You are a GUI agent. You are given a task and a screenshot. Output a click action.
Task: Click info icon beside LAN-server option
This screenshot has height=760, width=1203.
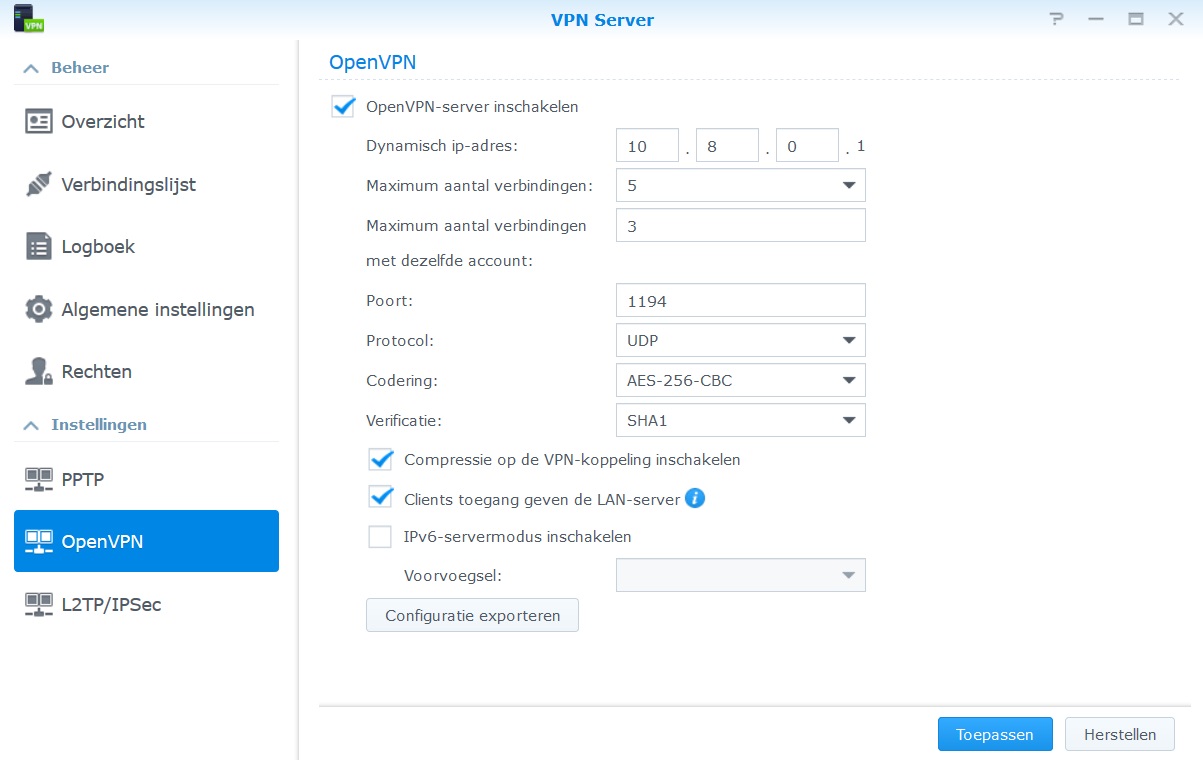tap(695, 498)
